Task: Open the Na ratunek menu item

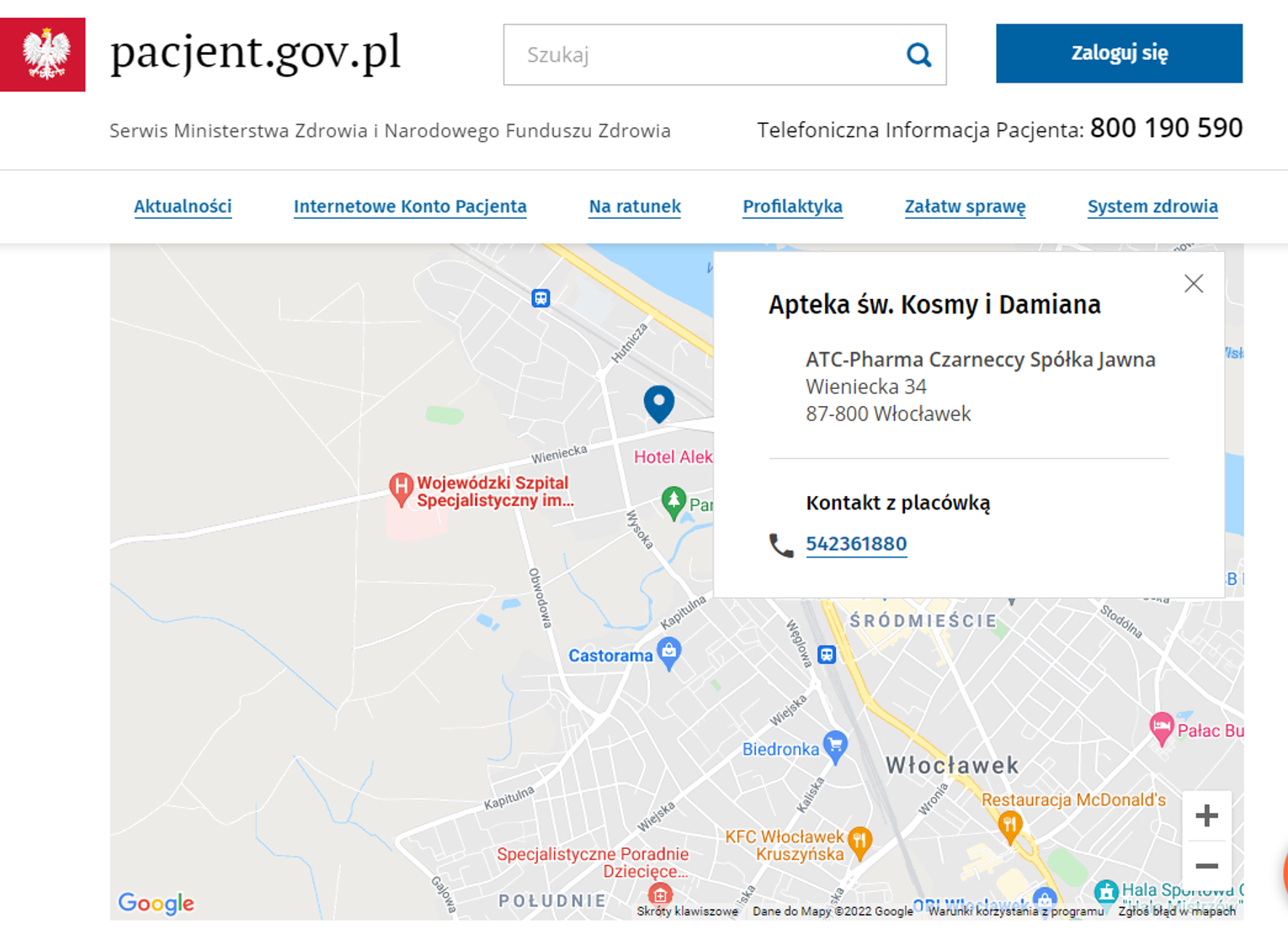Action: 635,206
